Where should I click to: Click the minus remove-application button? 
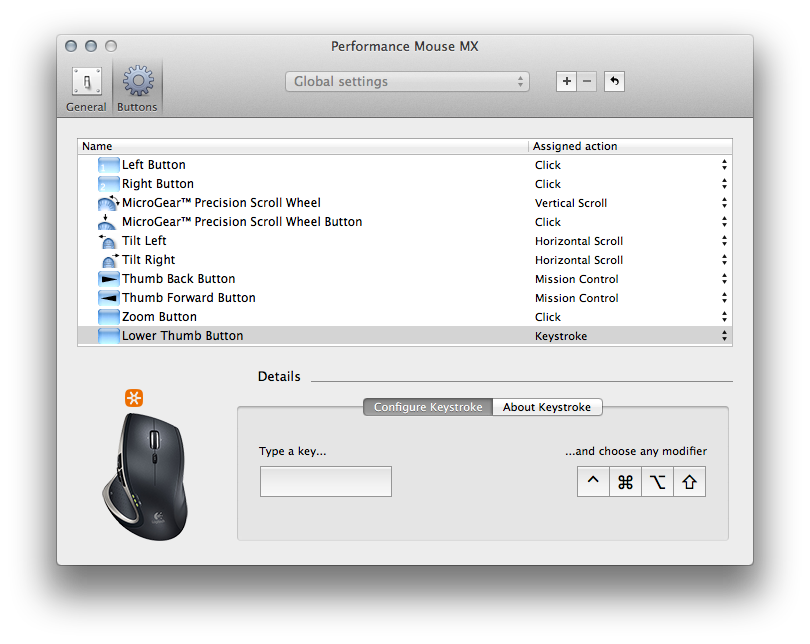[587, 82]
